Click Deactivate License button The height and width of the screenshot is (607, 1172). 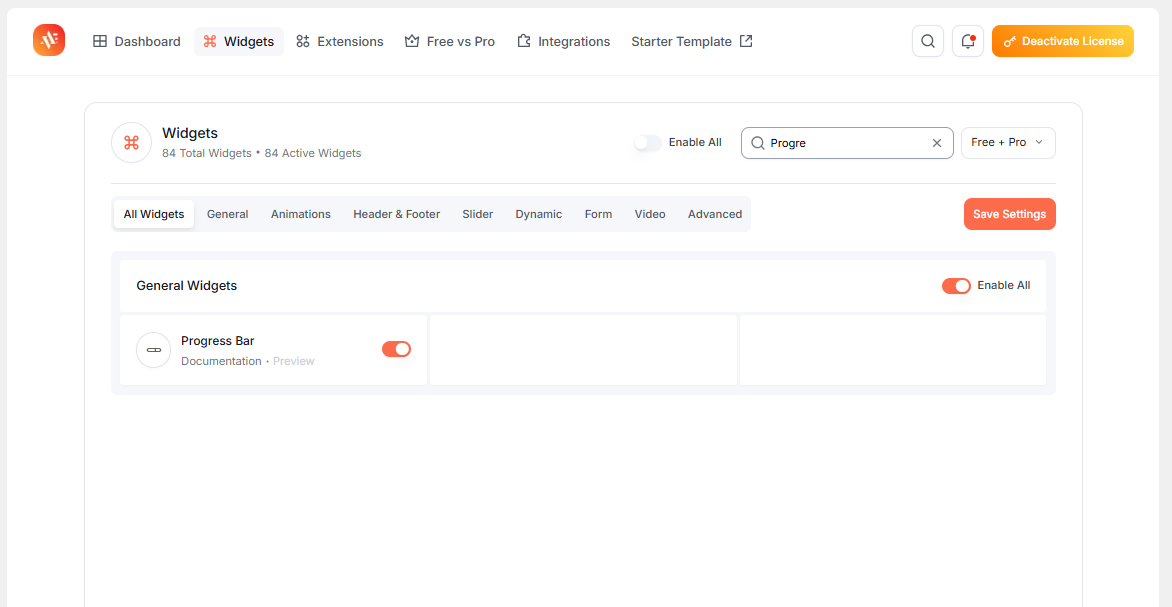pyautogui.click(x=1063, y=41)
